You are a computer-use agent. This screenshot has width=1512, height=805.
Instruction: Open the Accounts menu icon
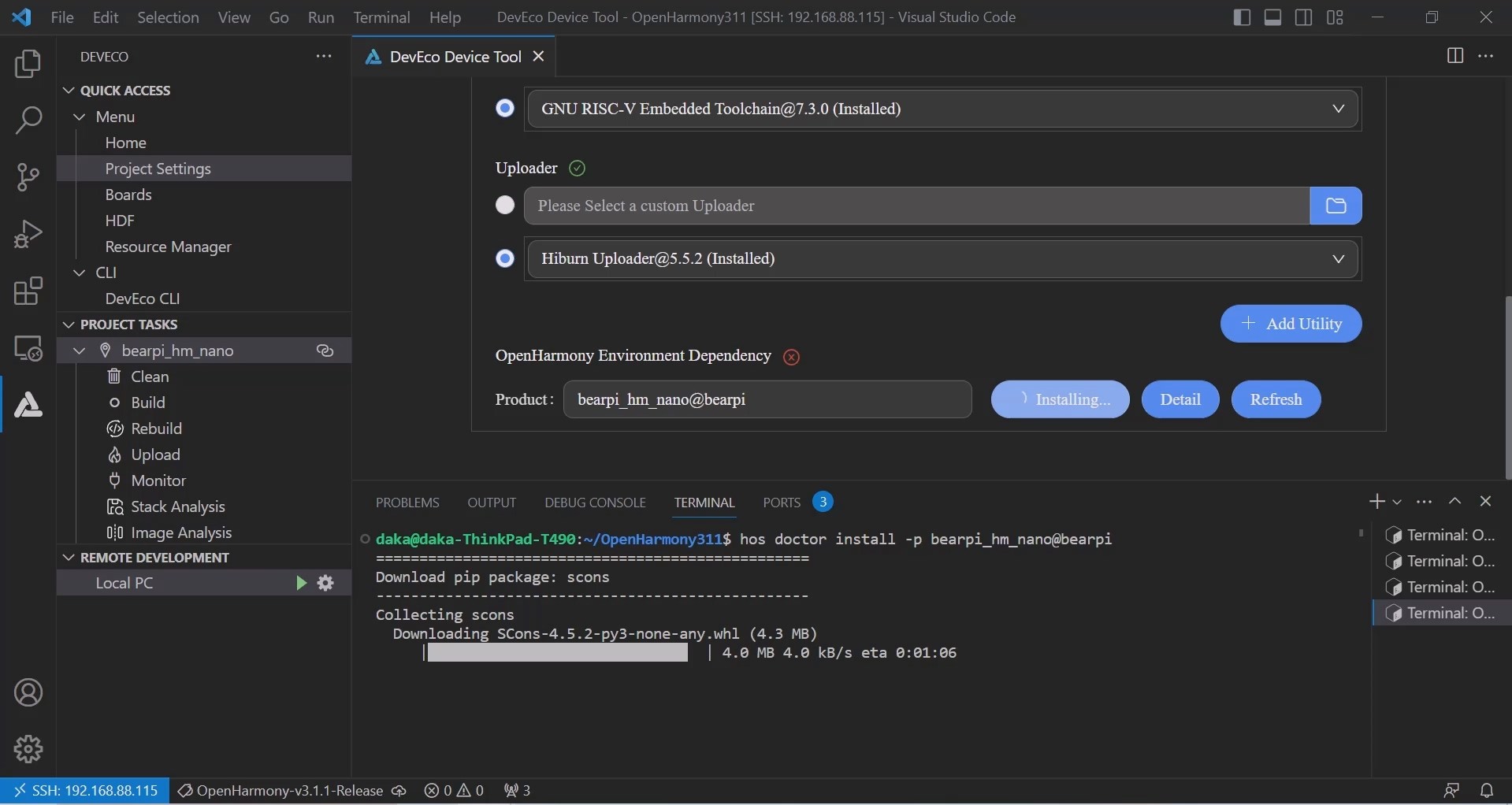coord(28,693)
